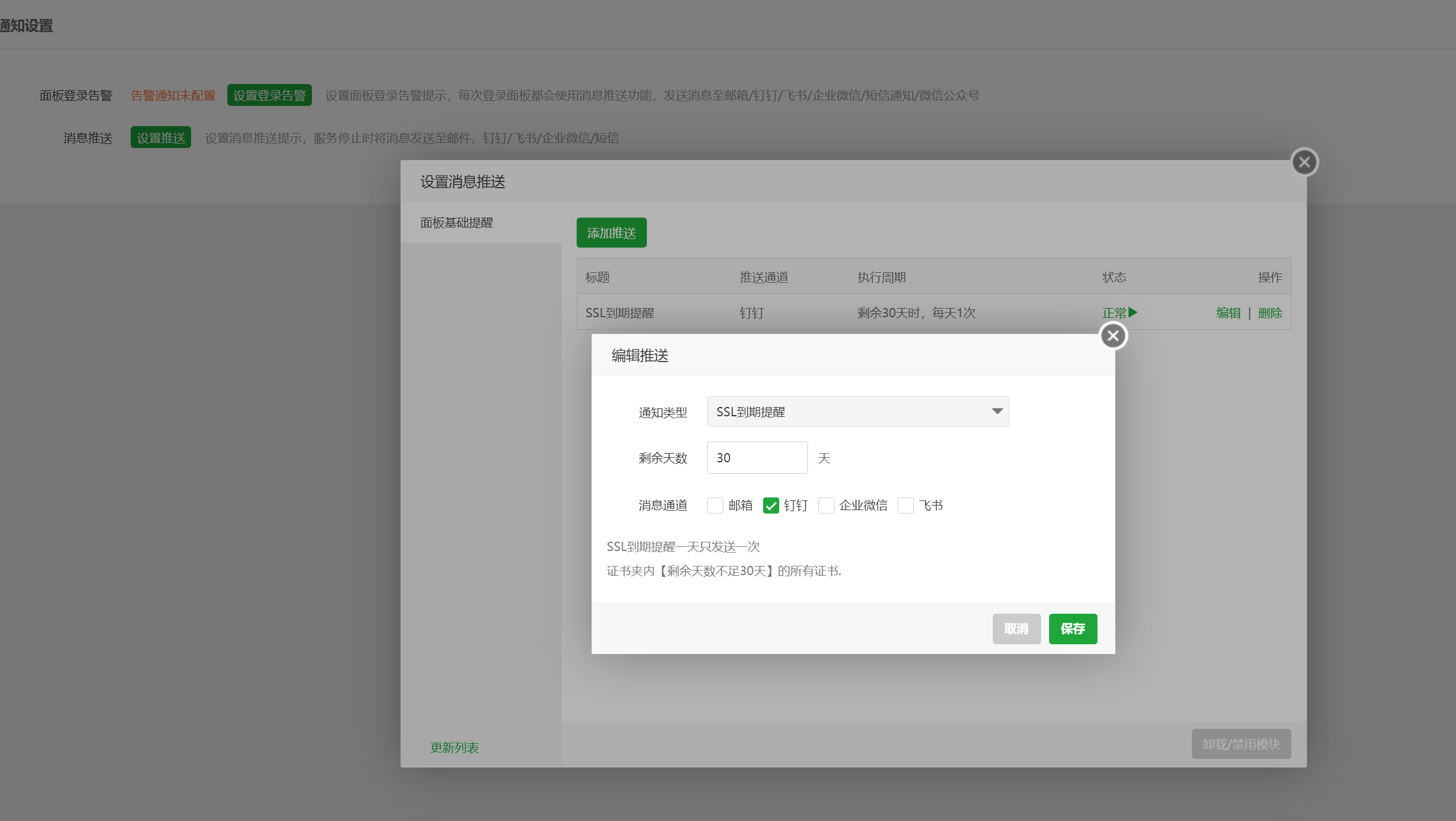Click the 告警通知未配置 warning link
The width and height of the screenshot is (1456, 821).
click(x=173, y=95)
